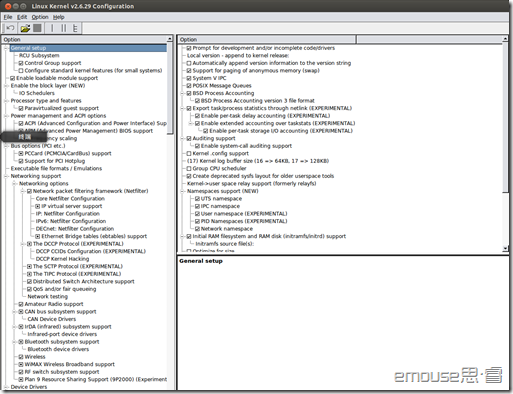Collapse Namespaces support (NEW) node
The height and width of the screenshot is (394, 513).
coord(183,191)
